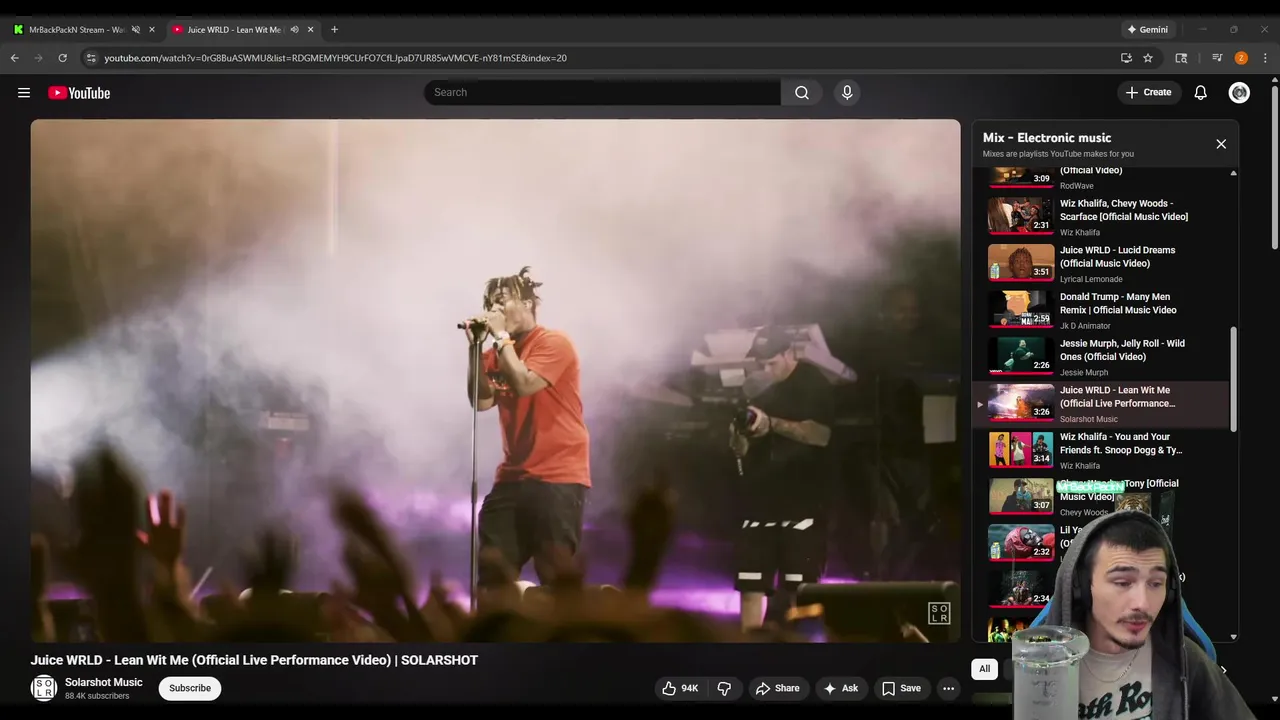
Task: Go back with the browser back arrow
Action: (x=15, y=58)
